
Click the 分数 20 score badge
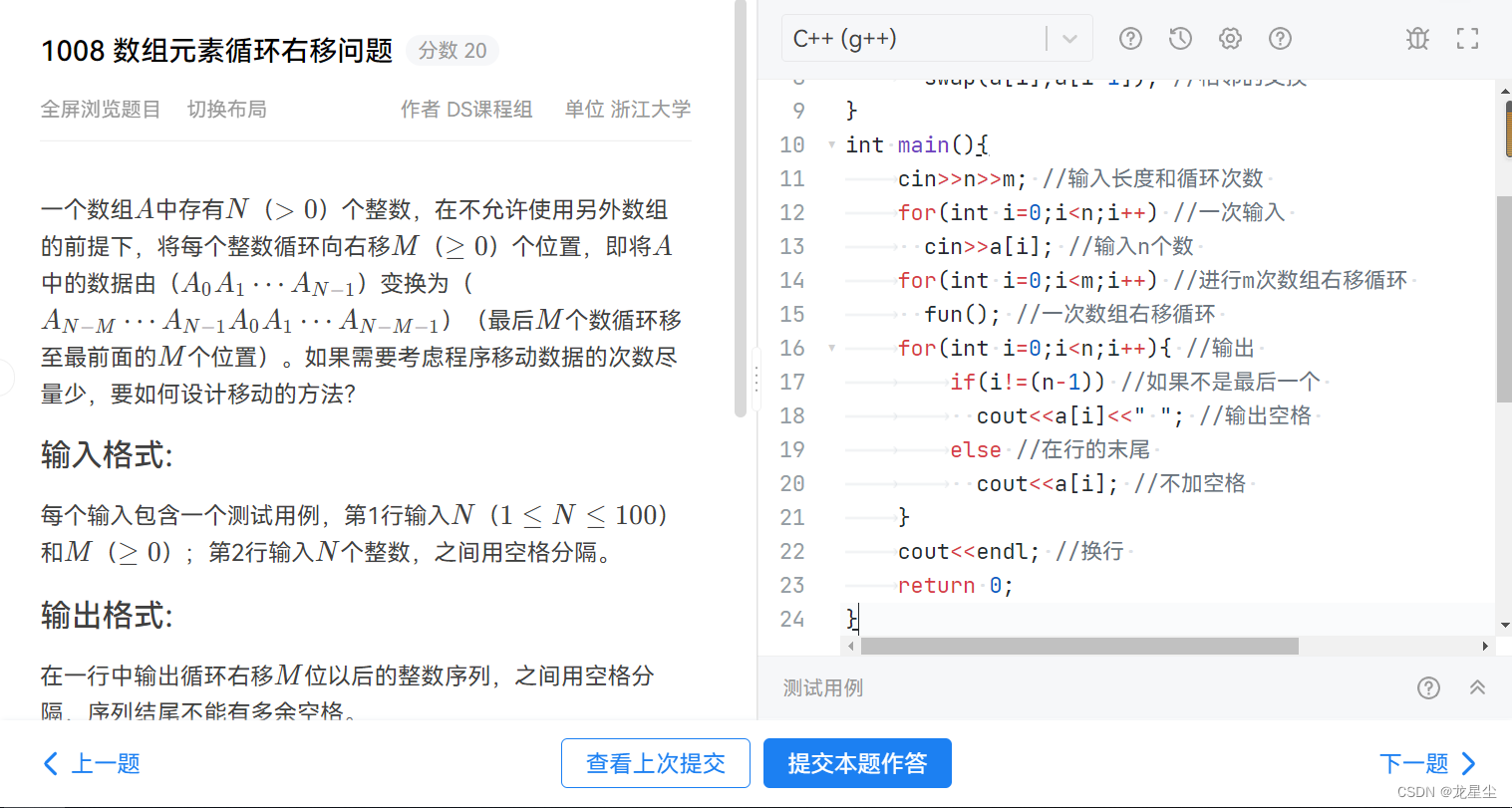point(453,51)
